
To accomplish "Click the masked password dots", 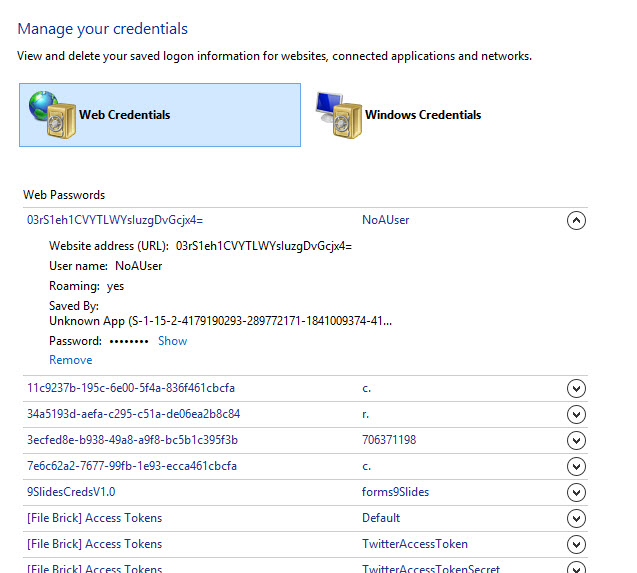I will 129,341.
